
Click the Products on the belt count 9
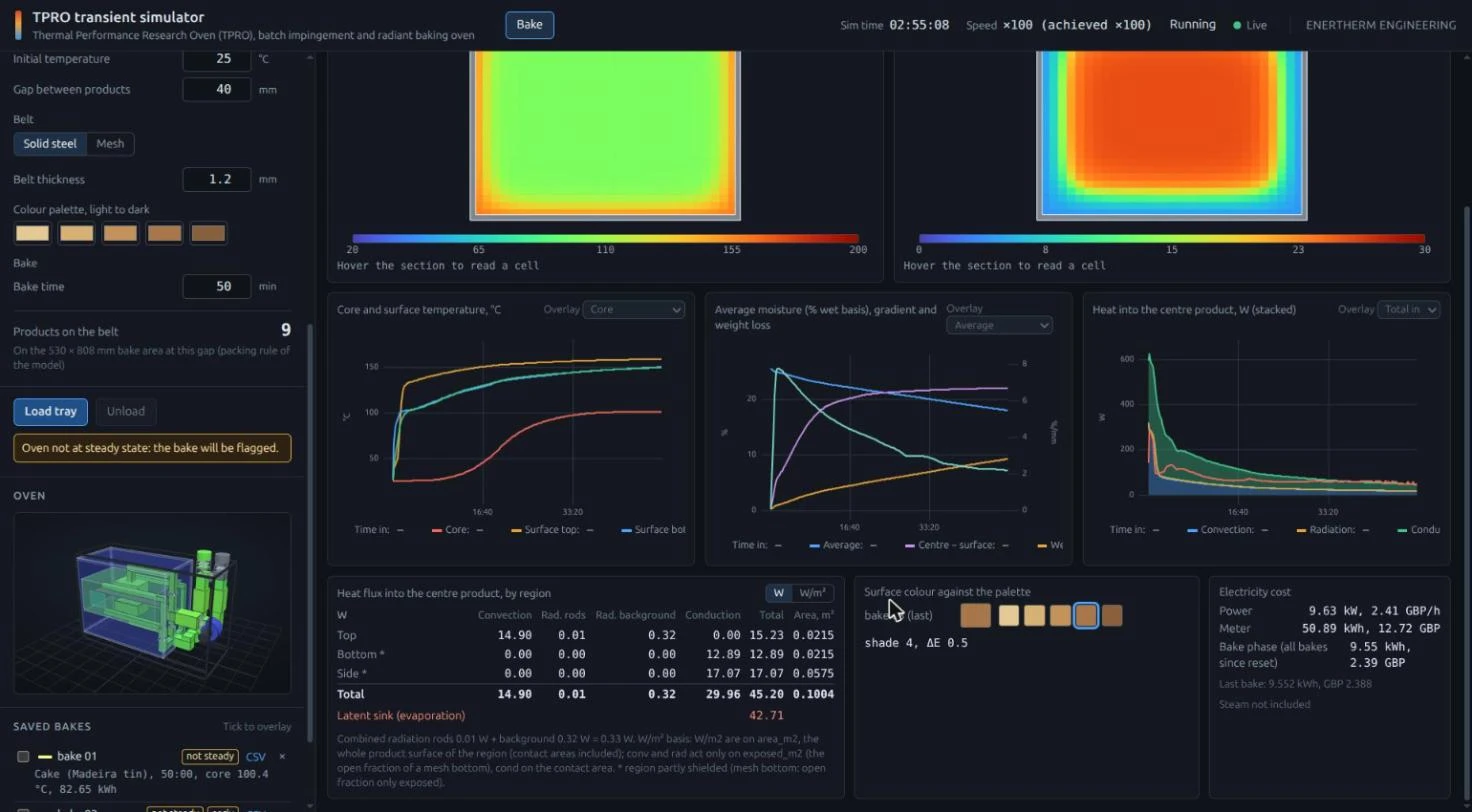point(285,331)
